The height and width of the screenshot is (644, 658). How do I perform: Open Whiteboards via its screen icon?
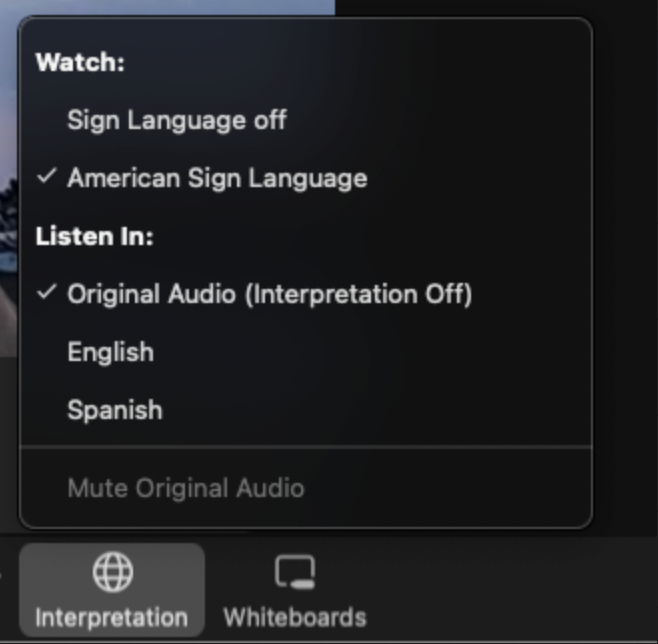[295, 572]
